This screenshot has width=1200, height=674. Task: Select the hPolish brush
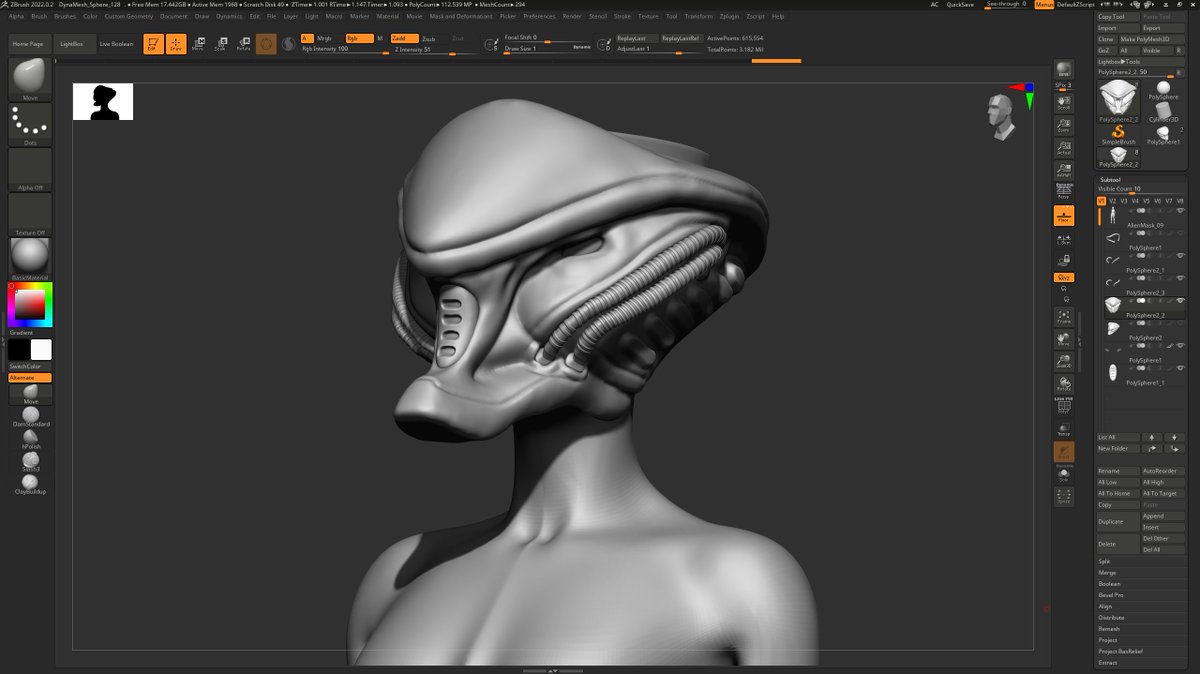pos(31,439)
